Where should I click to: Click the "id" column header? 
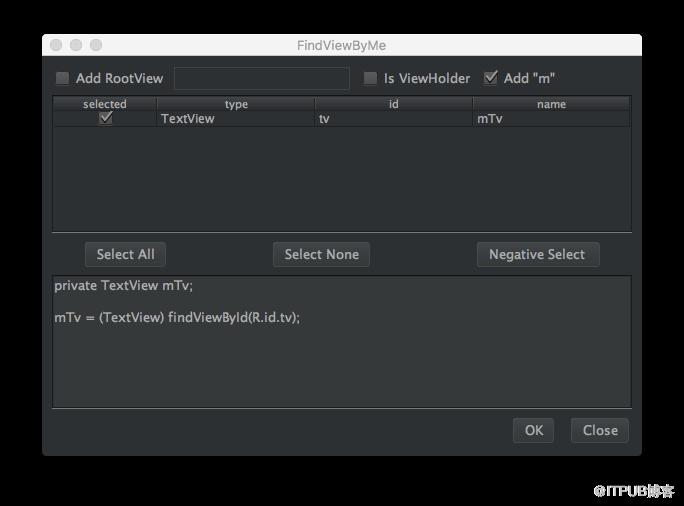pos(393,104)
